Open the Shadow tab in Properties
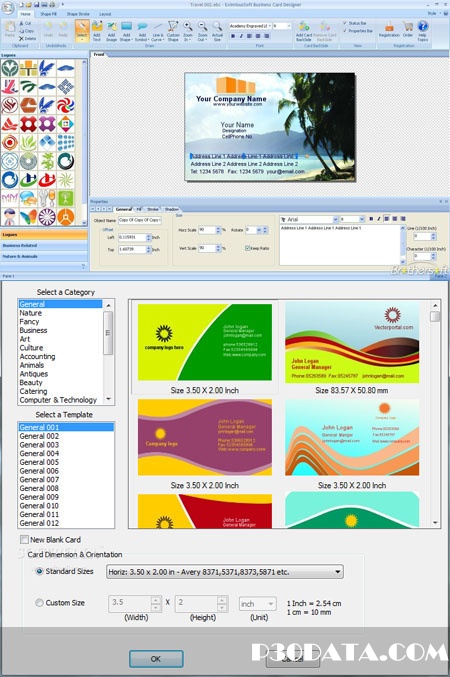 pyautogui.click(x=171, y=209)
